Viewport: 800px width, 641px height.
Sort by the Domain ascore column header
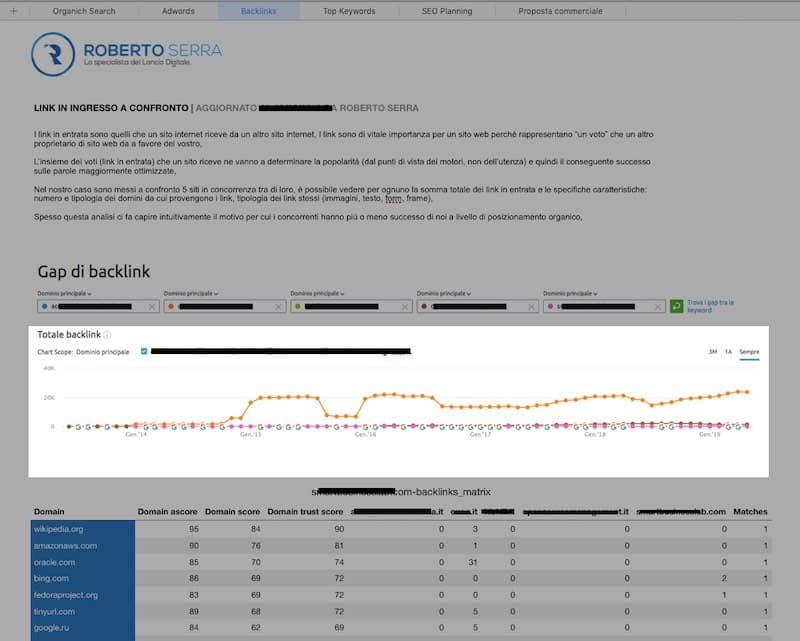[x=167, y=511]
